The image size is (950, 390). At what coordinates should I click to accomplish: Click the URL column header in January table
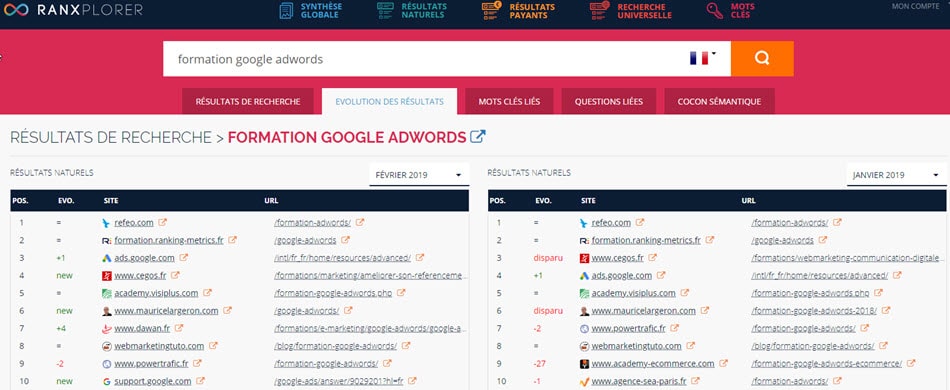click(x=748, y=200)
